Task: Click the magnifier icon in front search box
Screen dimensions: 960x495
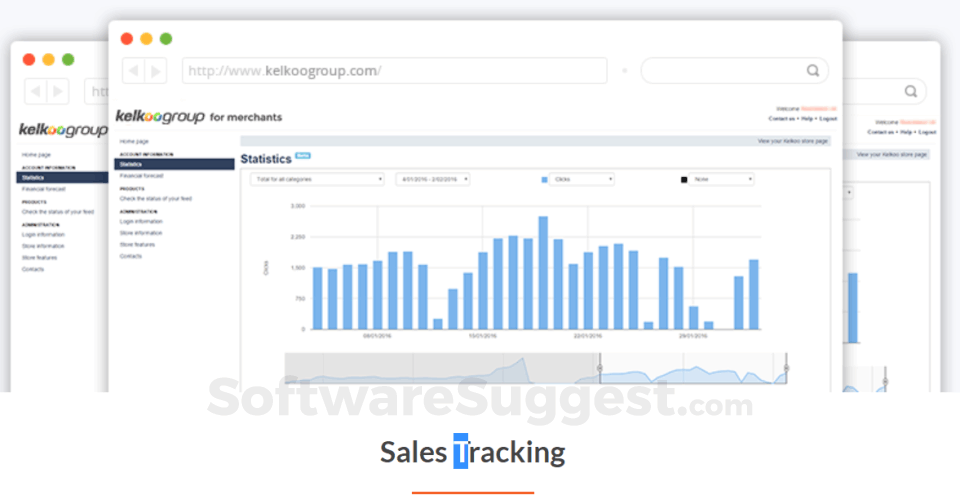Action: [x=812, y=70]
